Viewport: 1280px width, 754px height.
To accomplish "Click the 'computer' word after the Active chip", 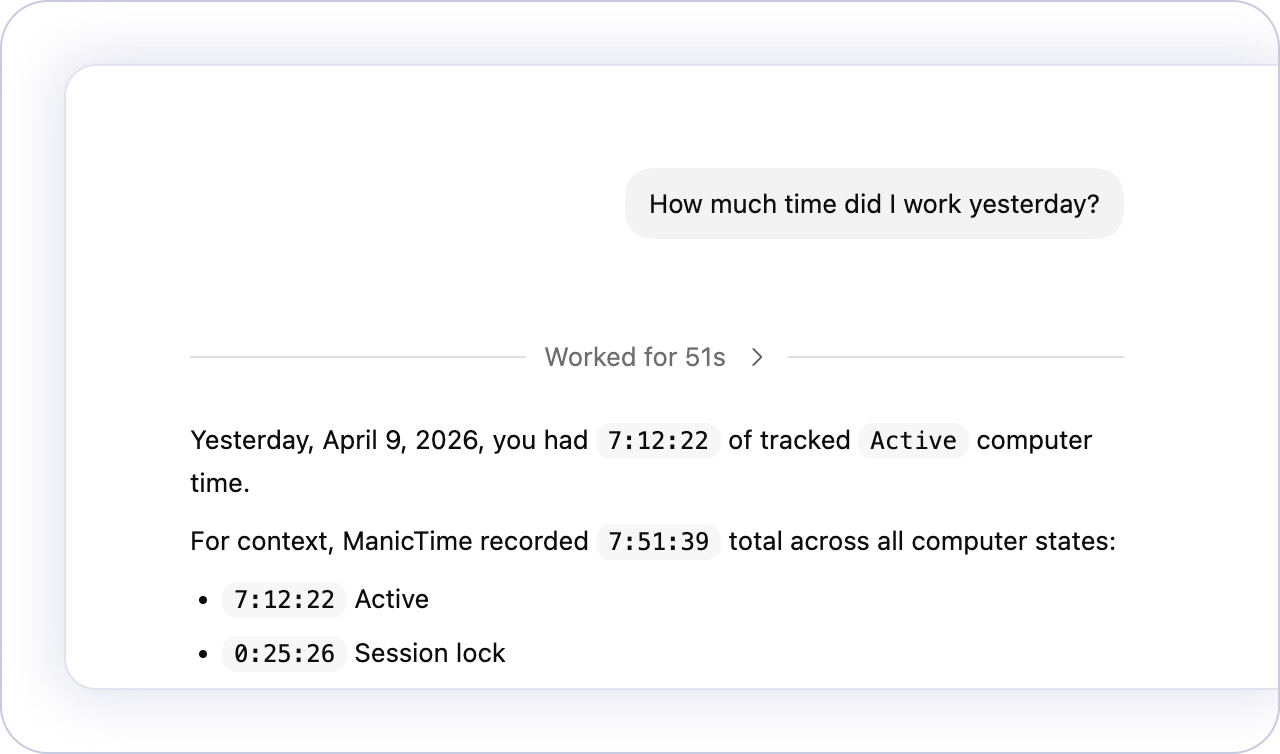I will (x=1034, y=441).
